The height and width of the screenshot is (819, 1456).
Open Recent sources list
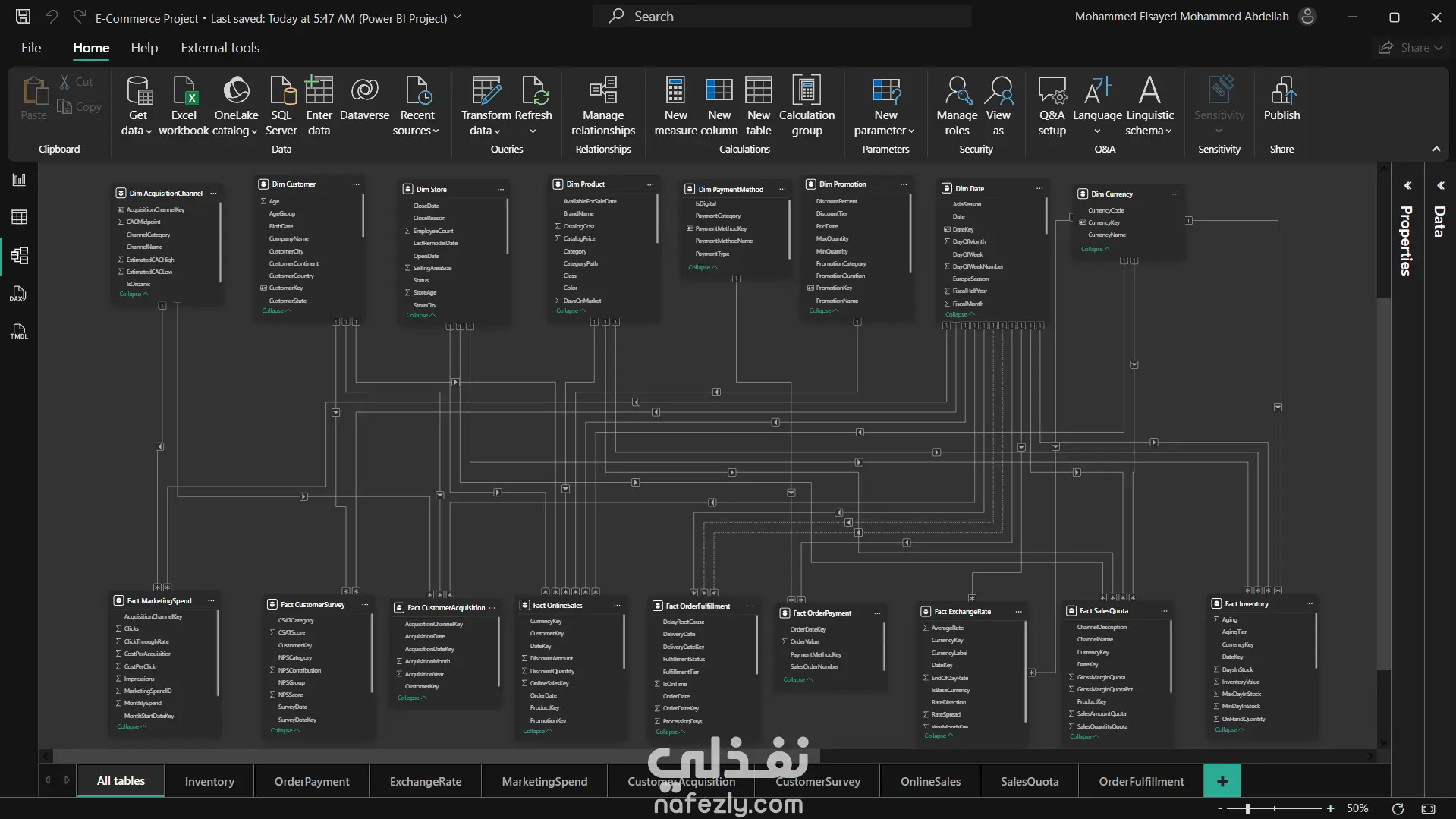pyautogui.click(x=417, y=106)
